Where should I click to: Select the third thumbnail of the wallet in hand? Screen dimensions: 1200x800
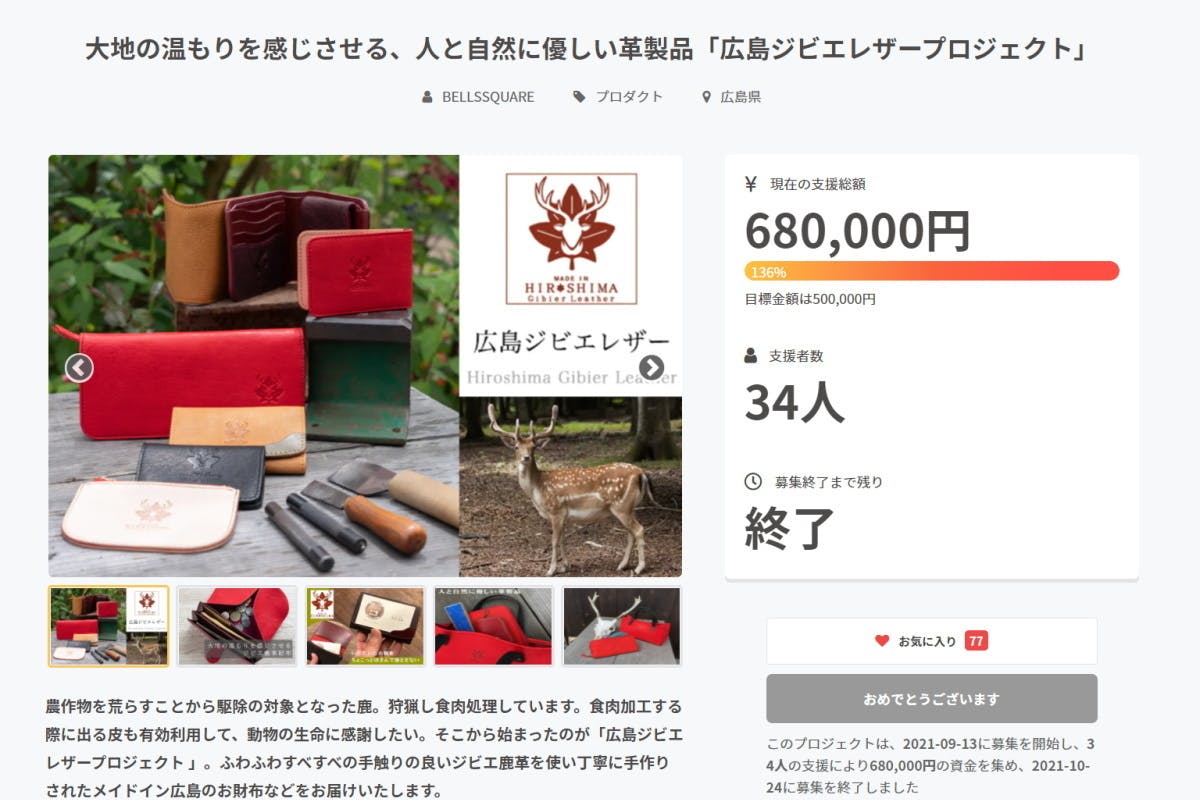[x=365, y=626]
